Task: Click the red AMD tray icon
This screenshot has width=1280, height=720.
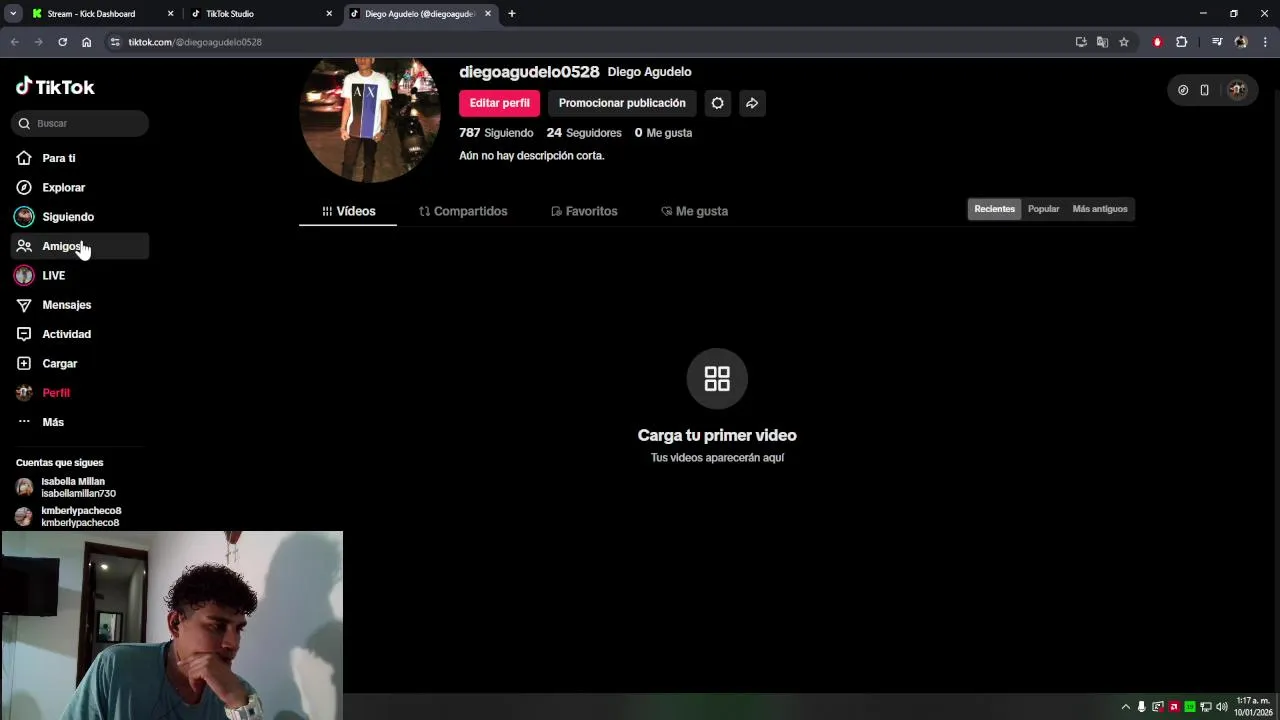Action: (1174, 707)
